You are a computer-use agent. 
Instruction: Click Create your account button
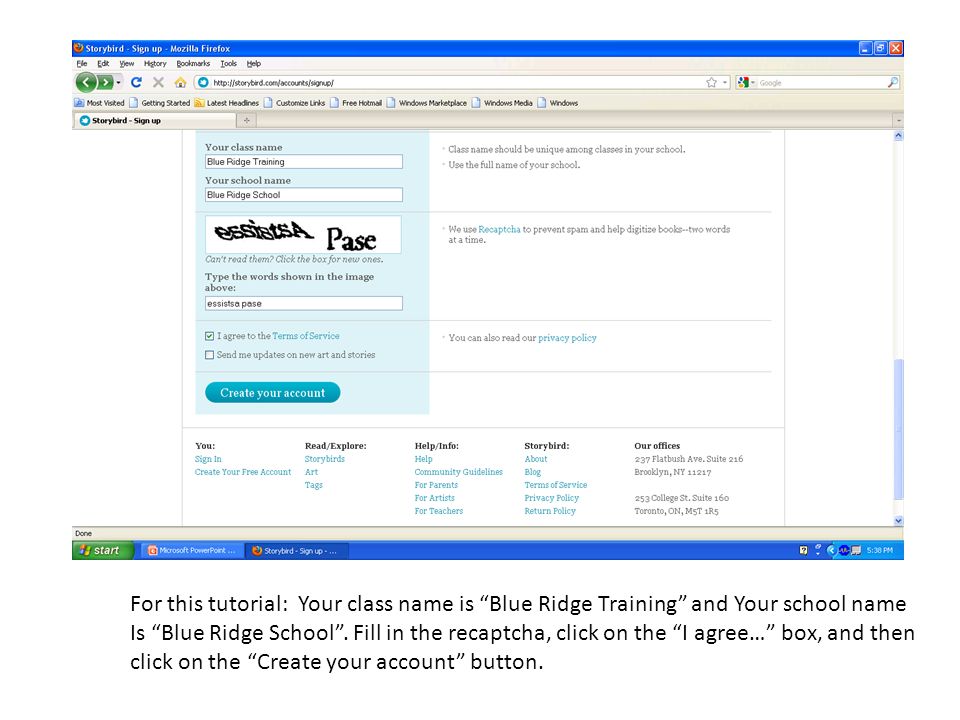[x=272, y=392]
